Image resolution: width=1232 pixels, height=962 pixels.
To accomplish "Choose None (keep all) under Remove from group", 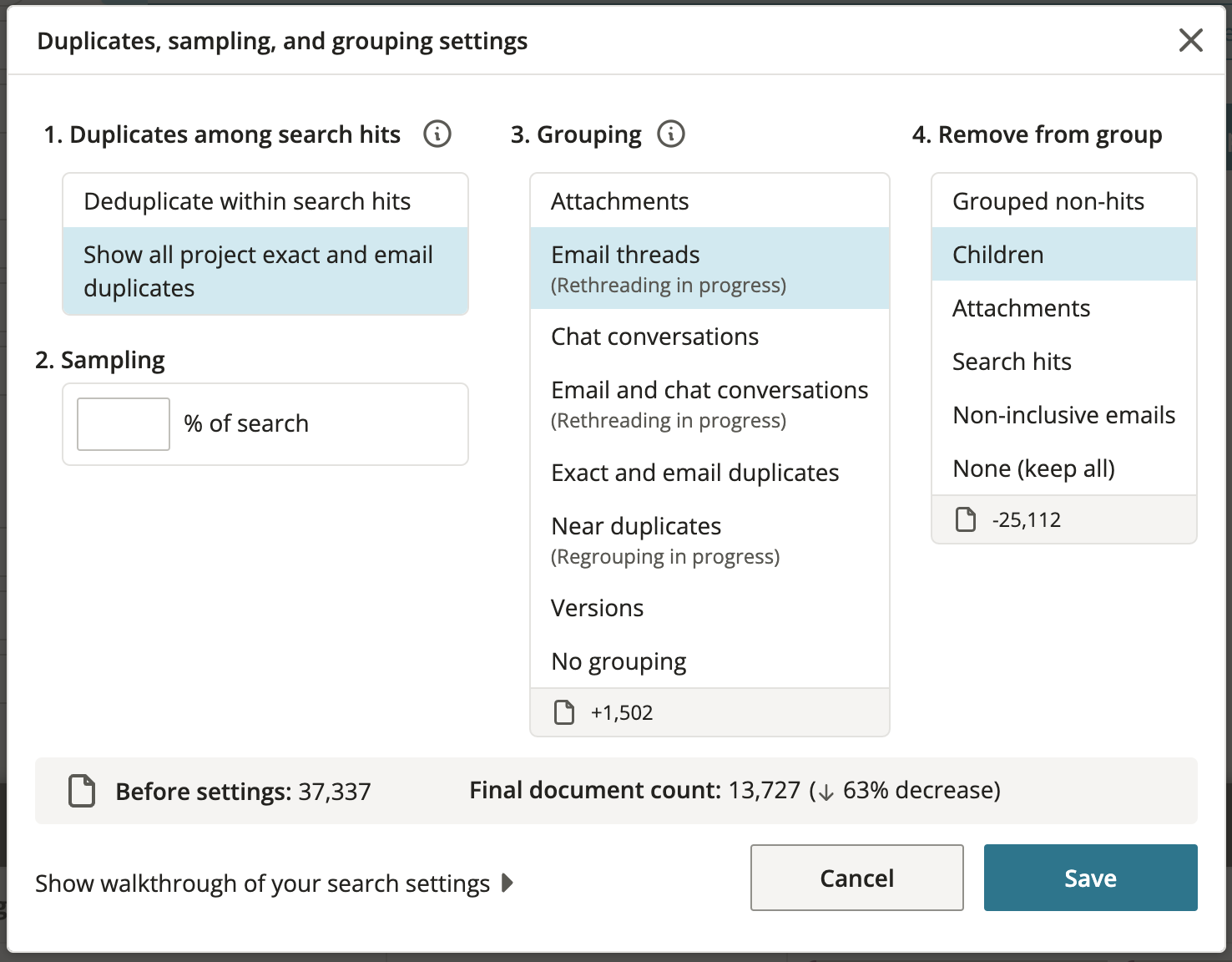I will [1033, 468].
